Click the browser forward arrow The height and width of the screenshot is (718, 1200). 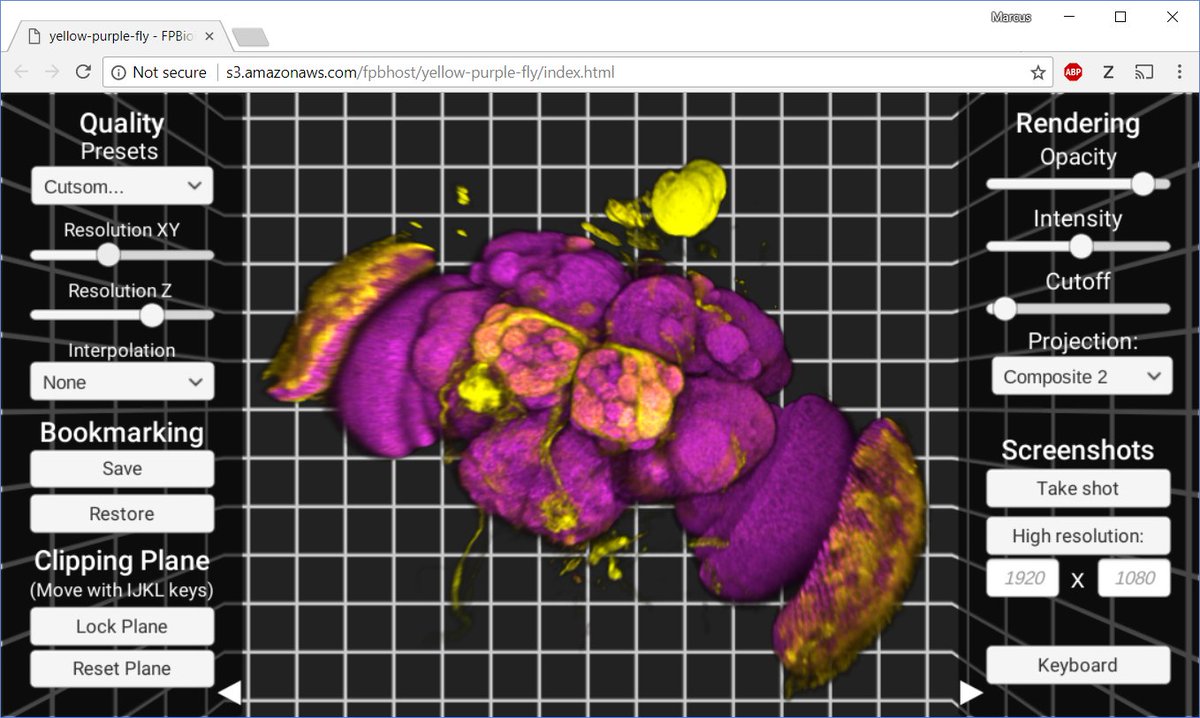click(52, 72)
